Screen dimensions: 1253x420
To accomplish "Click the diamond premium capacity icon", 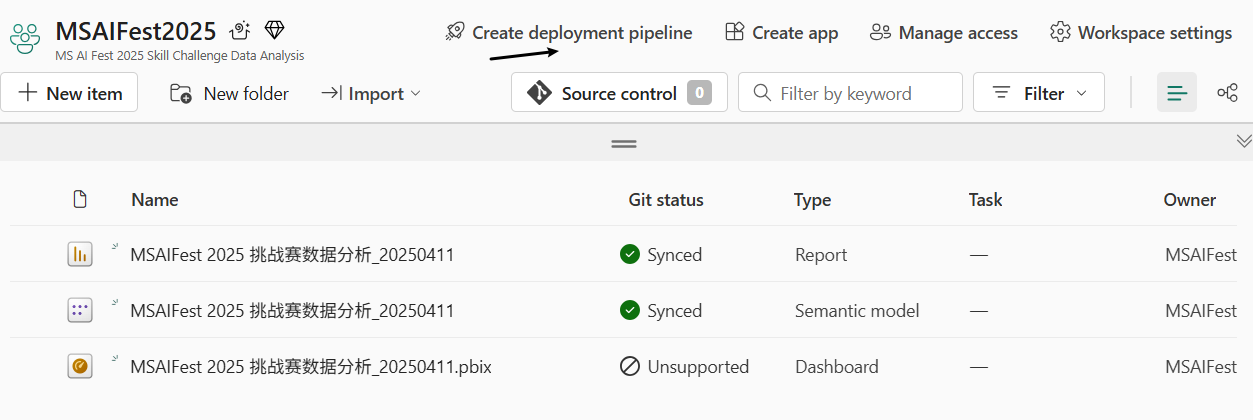I will tap(274, 31).
